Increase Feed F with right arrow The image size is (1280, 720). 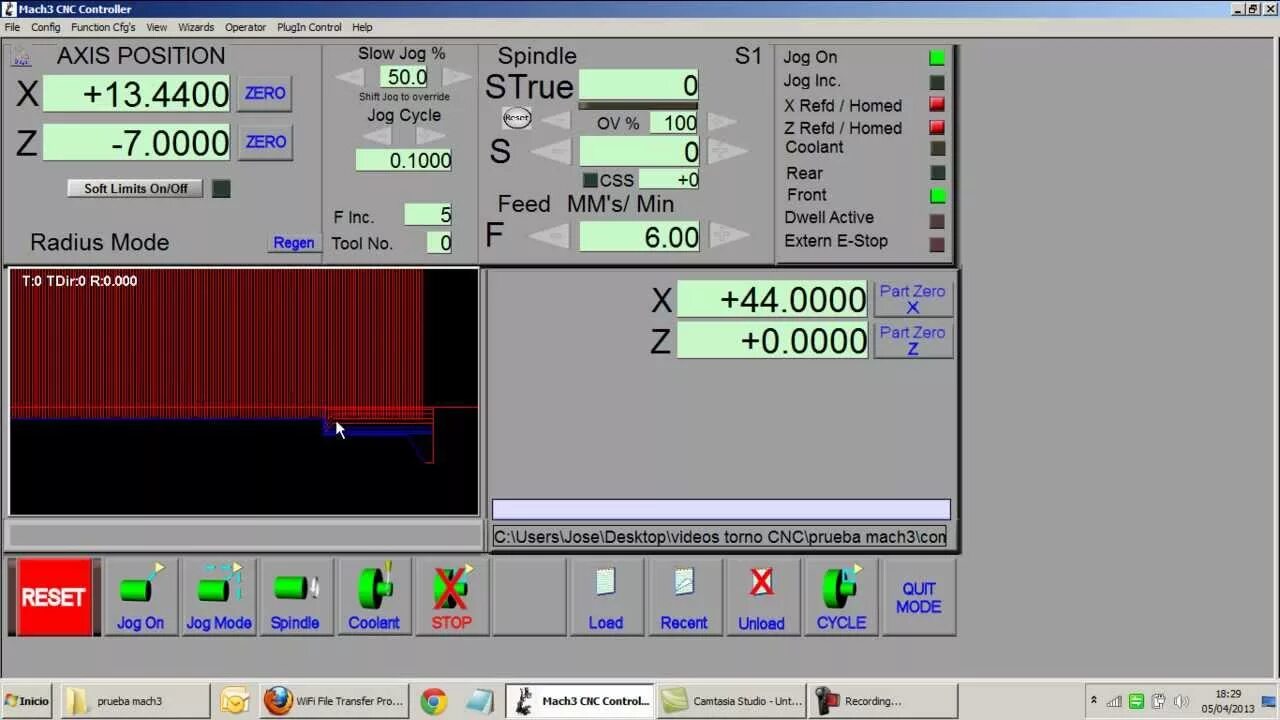[728, 236]
